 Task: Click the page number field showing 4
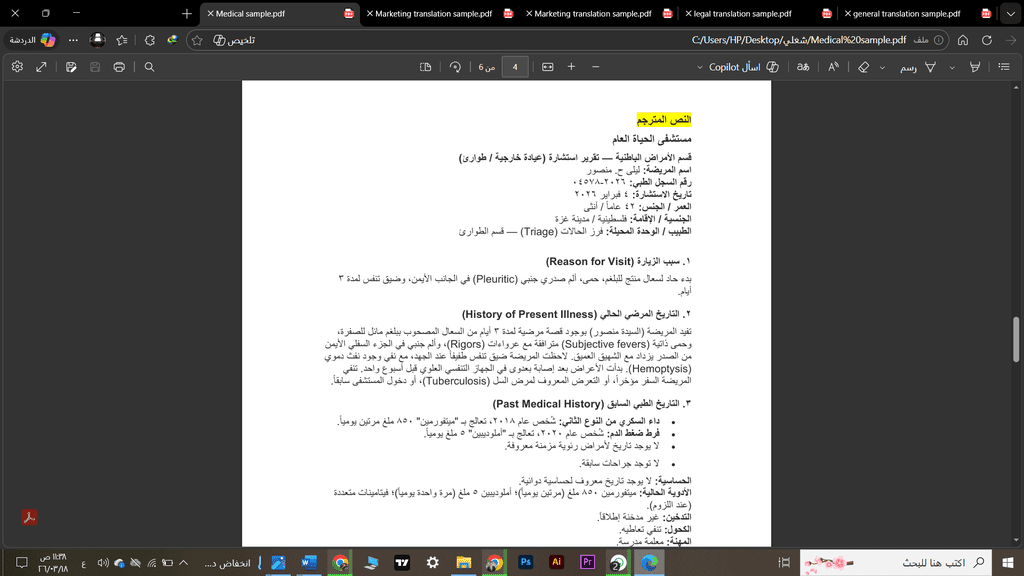click(x=515, y=67)
